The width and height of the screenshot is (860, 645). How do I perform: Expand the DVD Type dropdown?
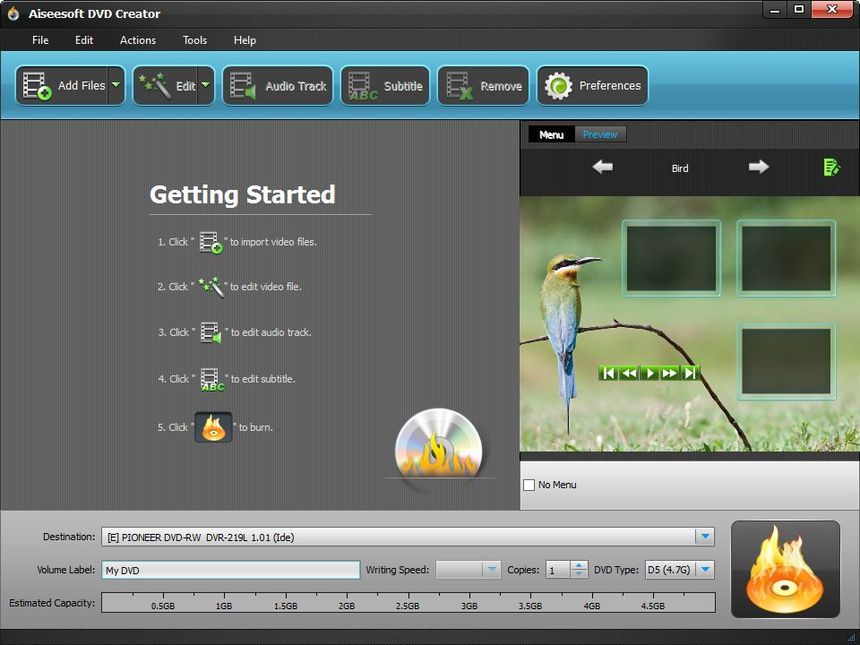click(704, 568)
